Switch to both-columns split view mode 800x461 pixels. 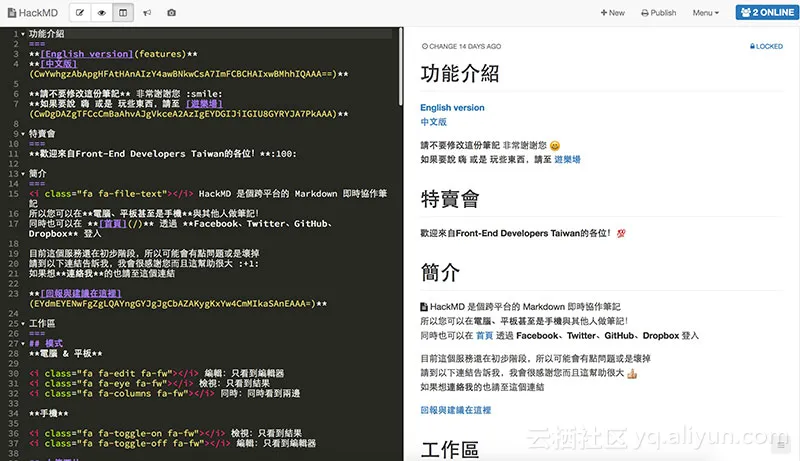click(x=123, y=13)
